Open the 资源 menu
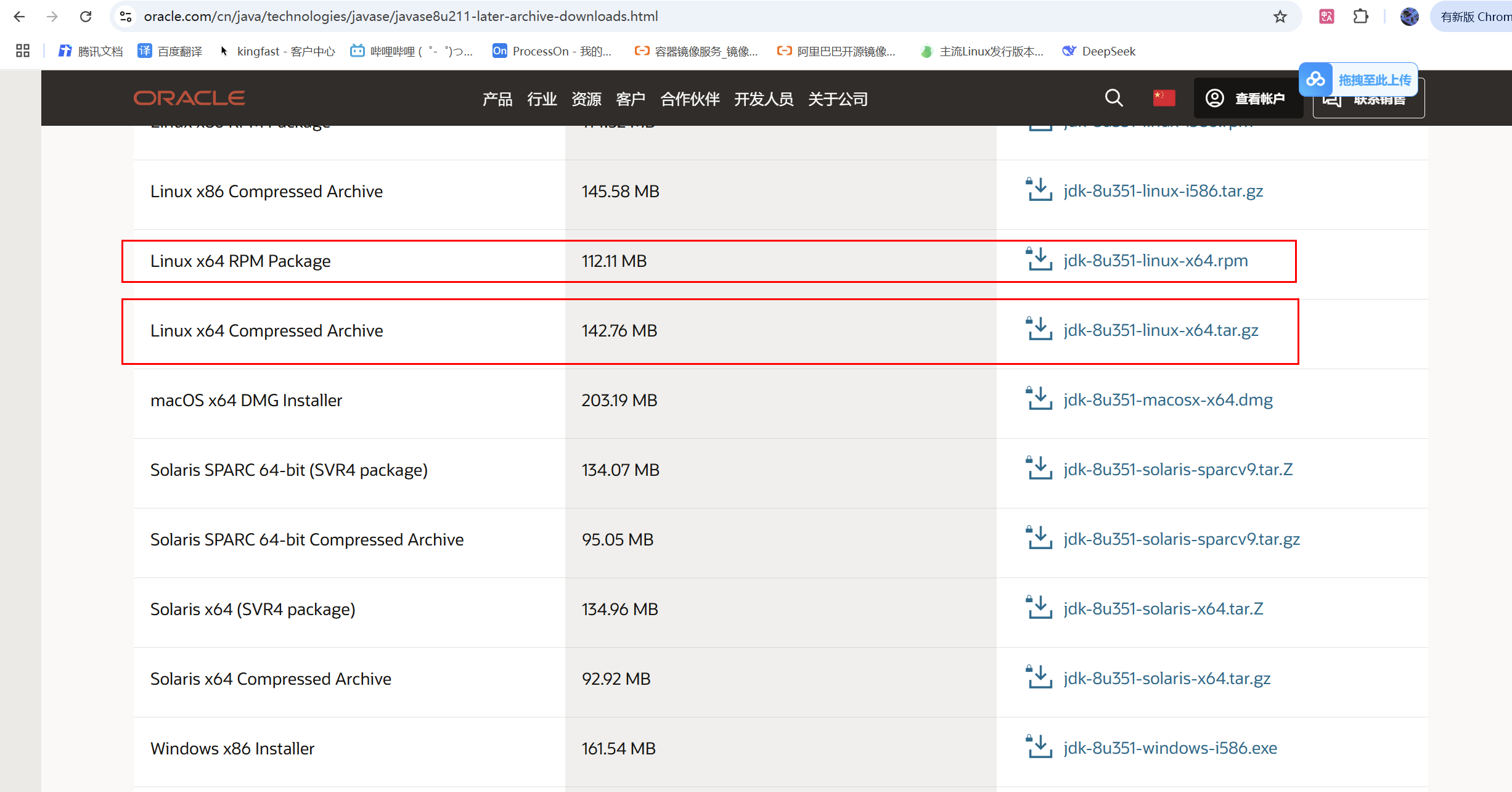Viewport: 1512px width, 792px height. pos(586,99)
